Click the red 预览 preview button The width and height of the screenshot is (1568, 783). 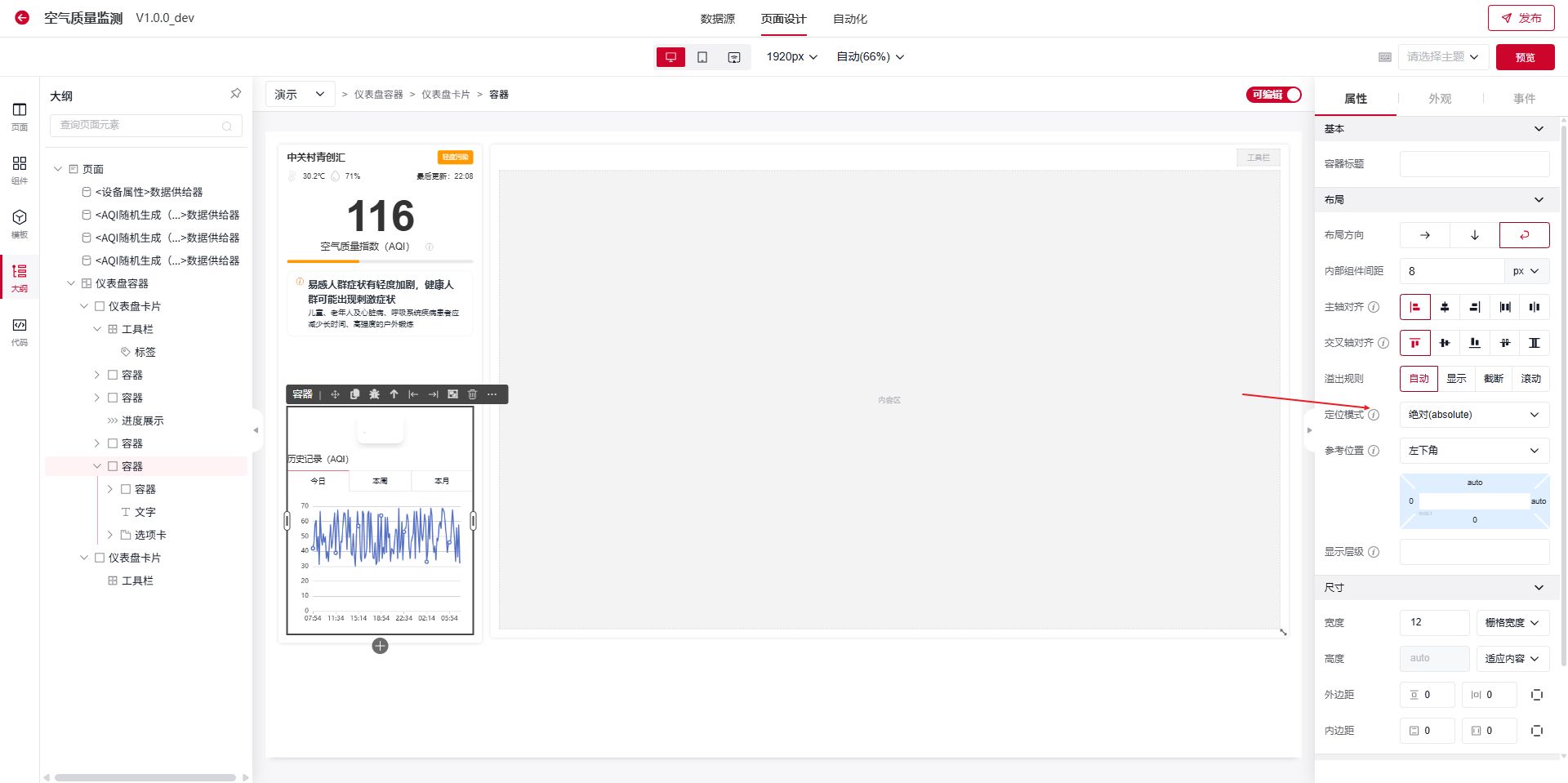1525,57
